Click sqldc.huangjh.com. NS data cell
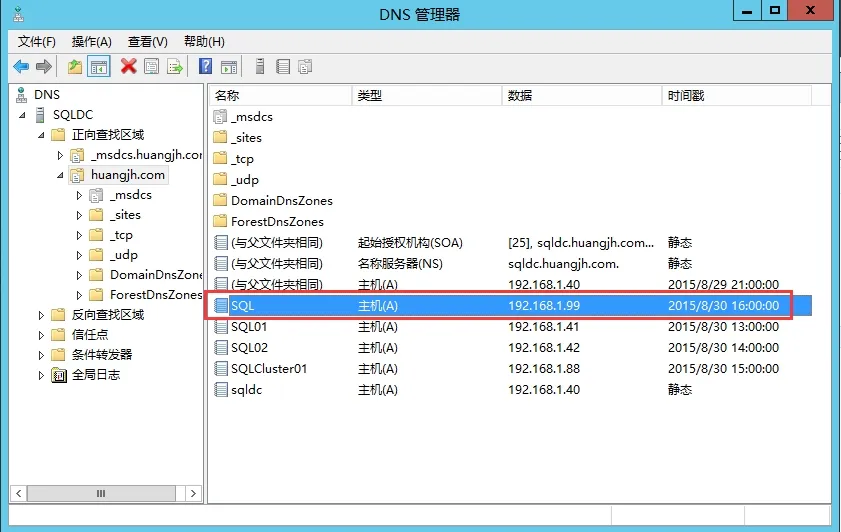This screenshot has height=532, width=841. 564,263
